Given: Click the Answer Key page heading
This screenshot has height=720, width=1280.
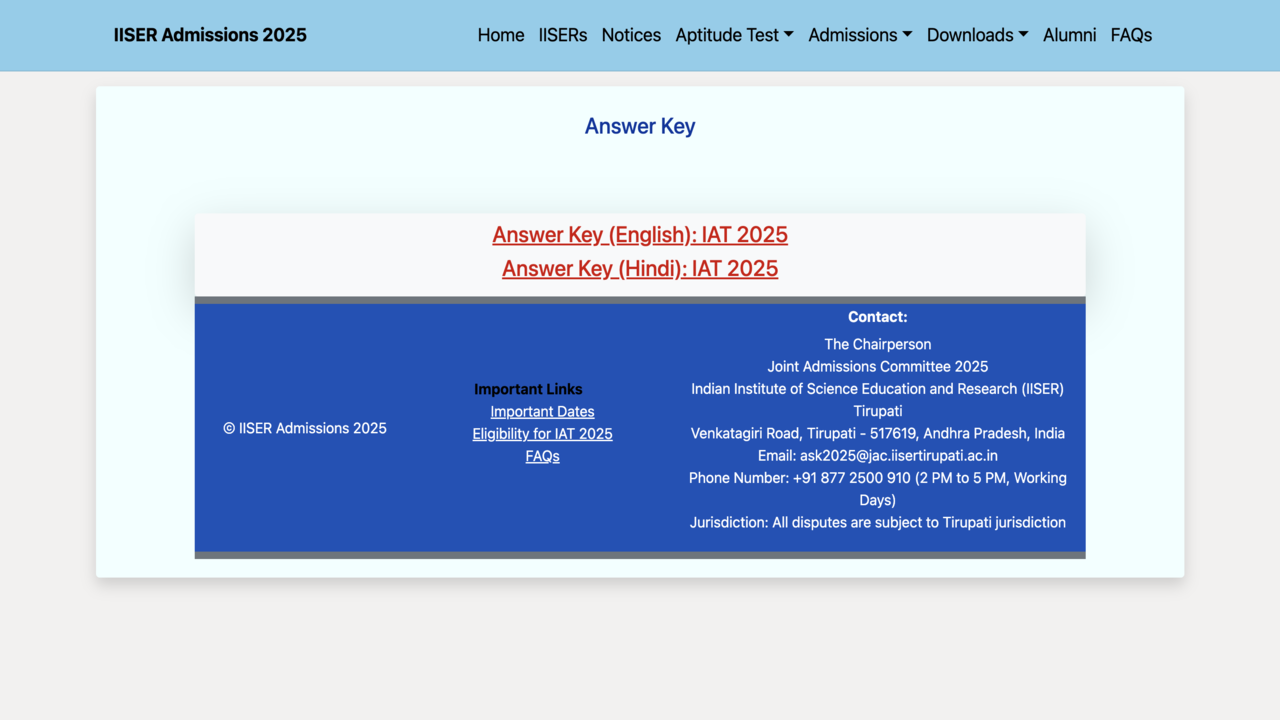Looking at the screenshot, I should coord(640,126).
